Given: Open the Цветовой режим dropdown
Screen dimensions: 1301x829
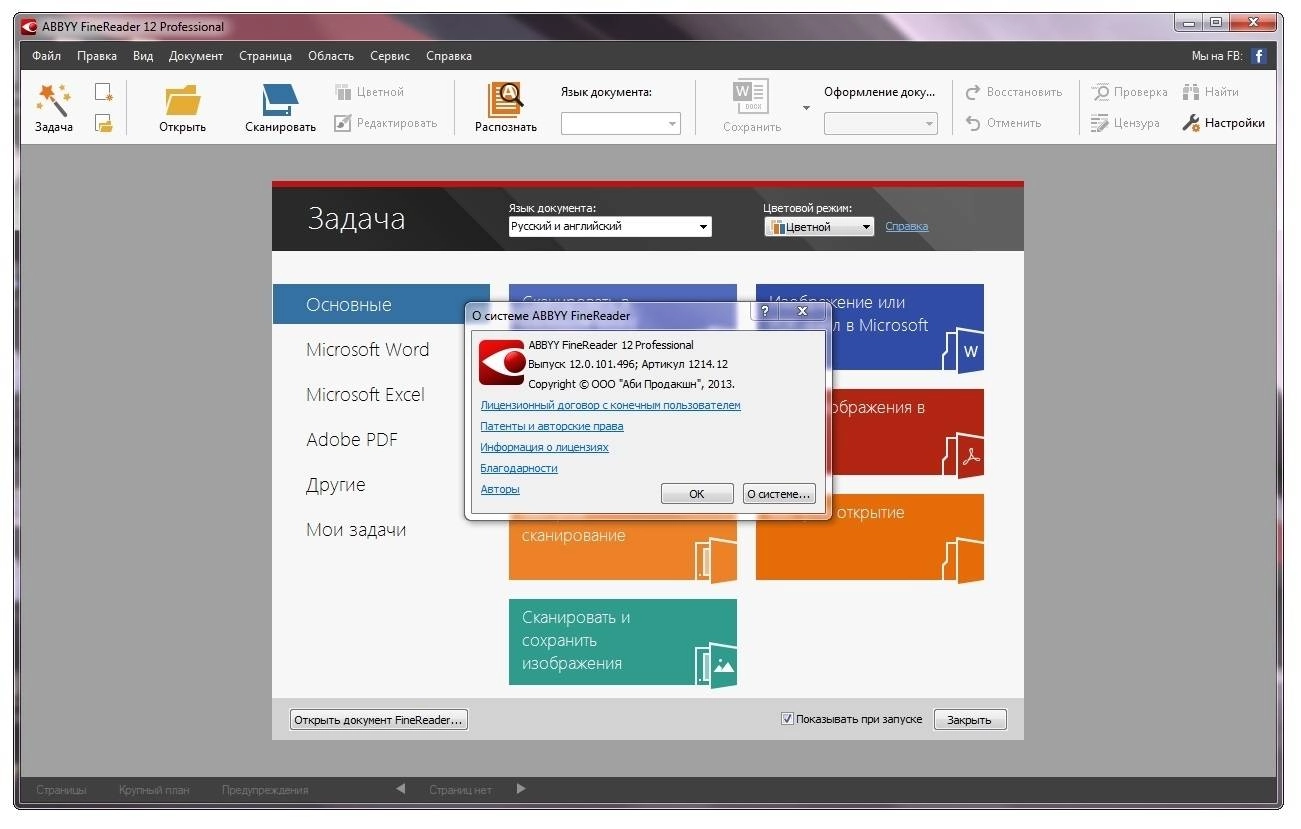Looking at the screenshot, I should (819, 227).
